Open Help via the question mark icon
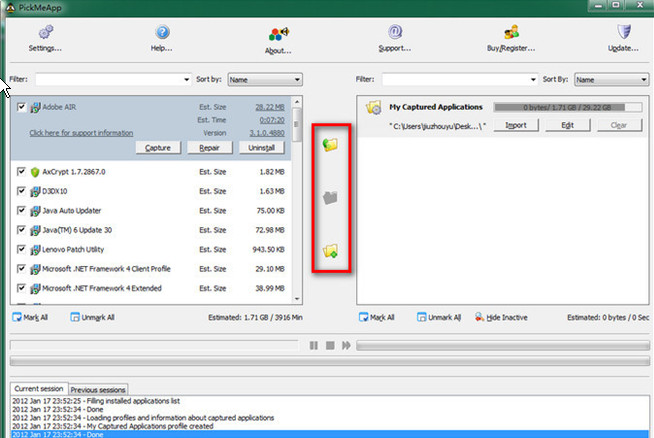 pyautogui.click(x=162, y=32)
